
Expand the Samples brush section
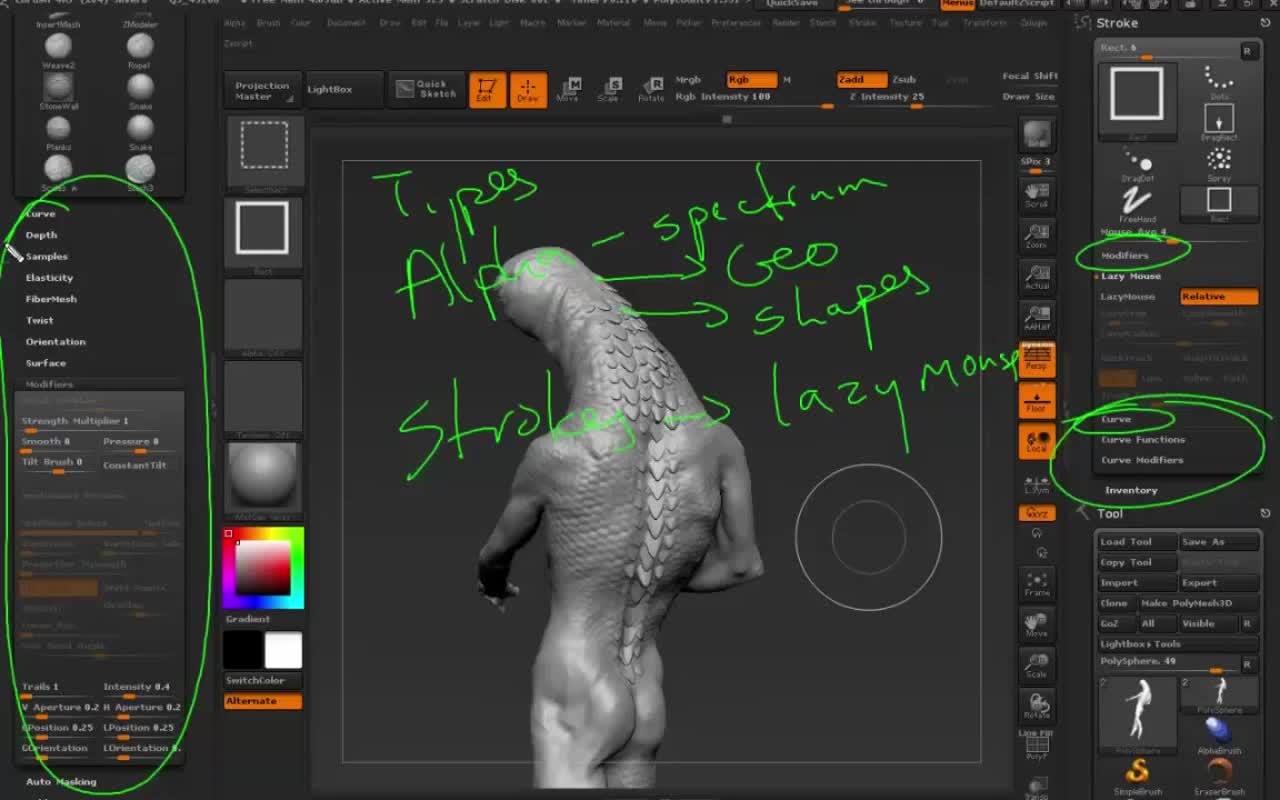point(46,257)
